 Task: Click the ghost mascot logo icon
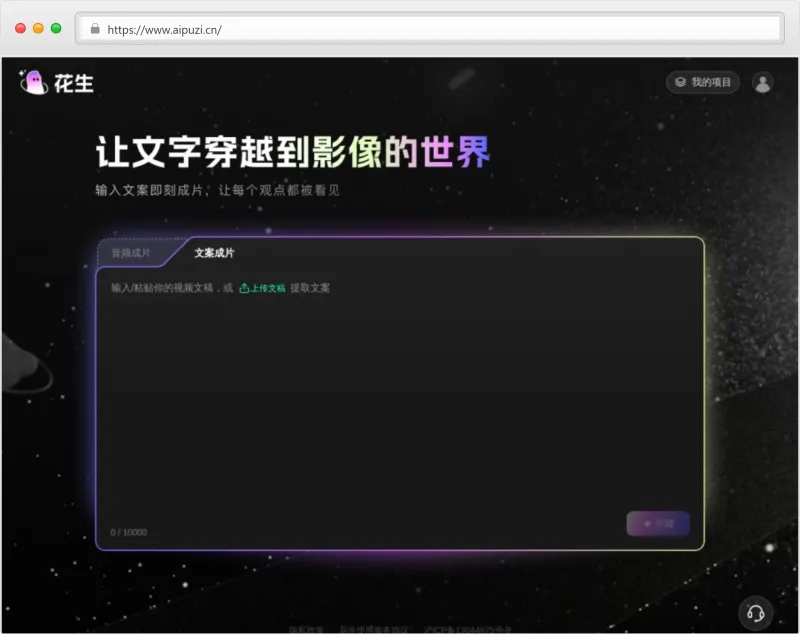(x=35, y=80)
